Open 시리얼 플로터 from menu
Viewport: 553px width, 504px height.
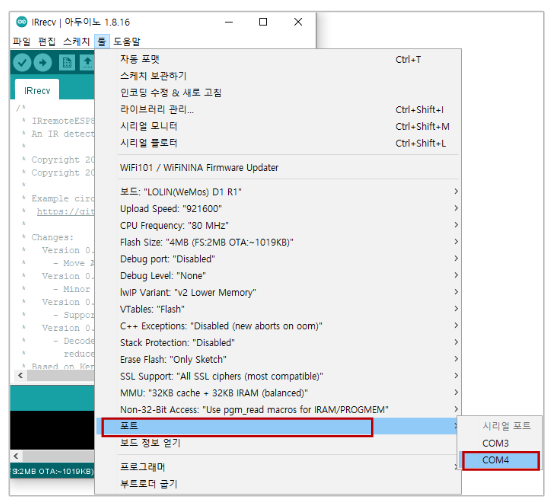(278, 143)
